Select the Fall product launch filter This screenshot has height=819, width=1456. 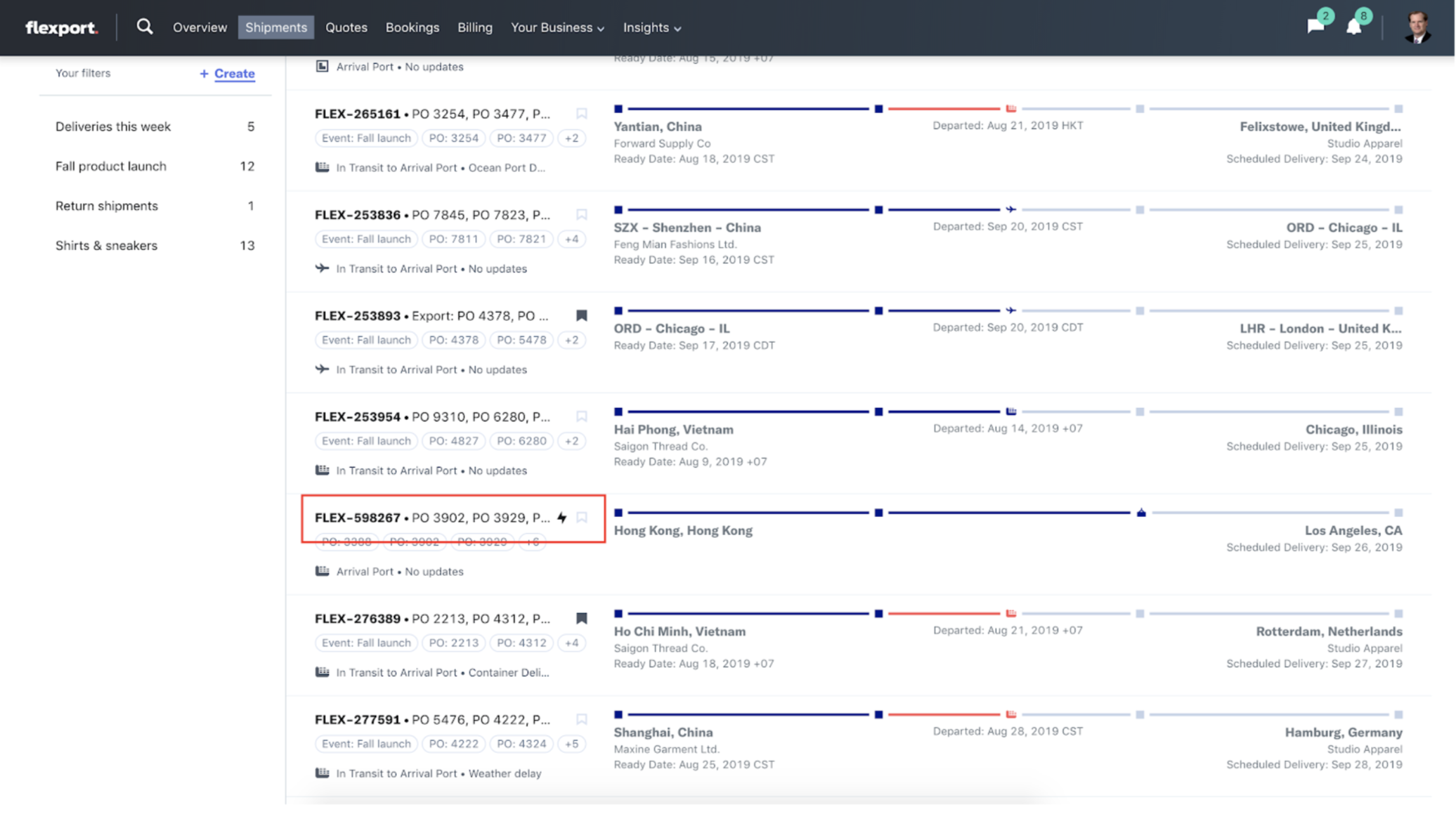click(111, 166)
